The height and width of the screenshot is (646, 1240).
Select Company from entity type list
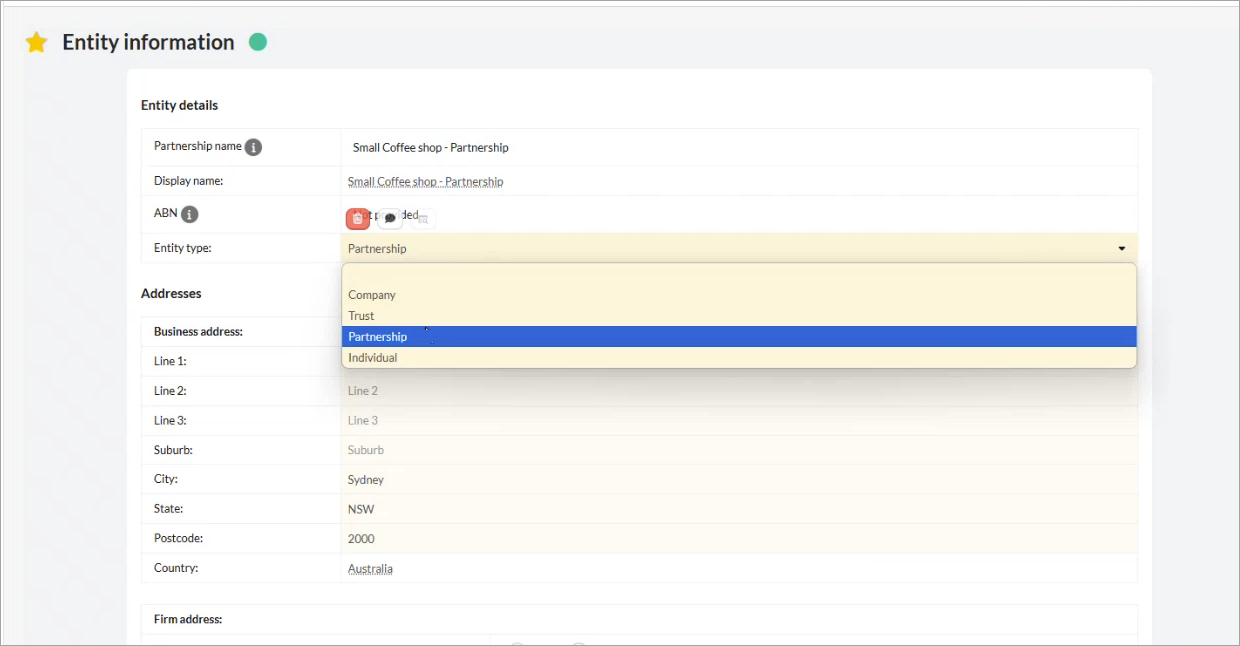[x=372, y=295]
